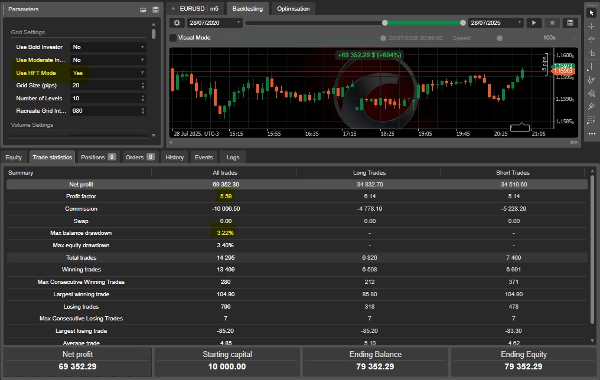Select the Max balance drawdown row label

(81, 233)
